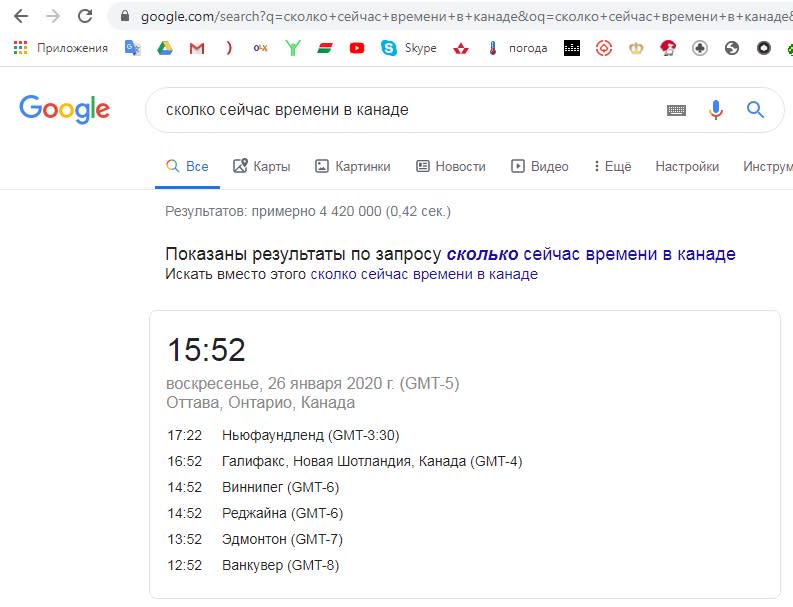Open Google Translate bookmark icon
The image size is (793, 607).
tap(133, 48)
